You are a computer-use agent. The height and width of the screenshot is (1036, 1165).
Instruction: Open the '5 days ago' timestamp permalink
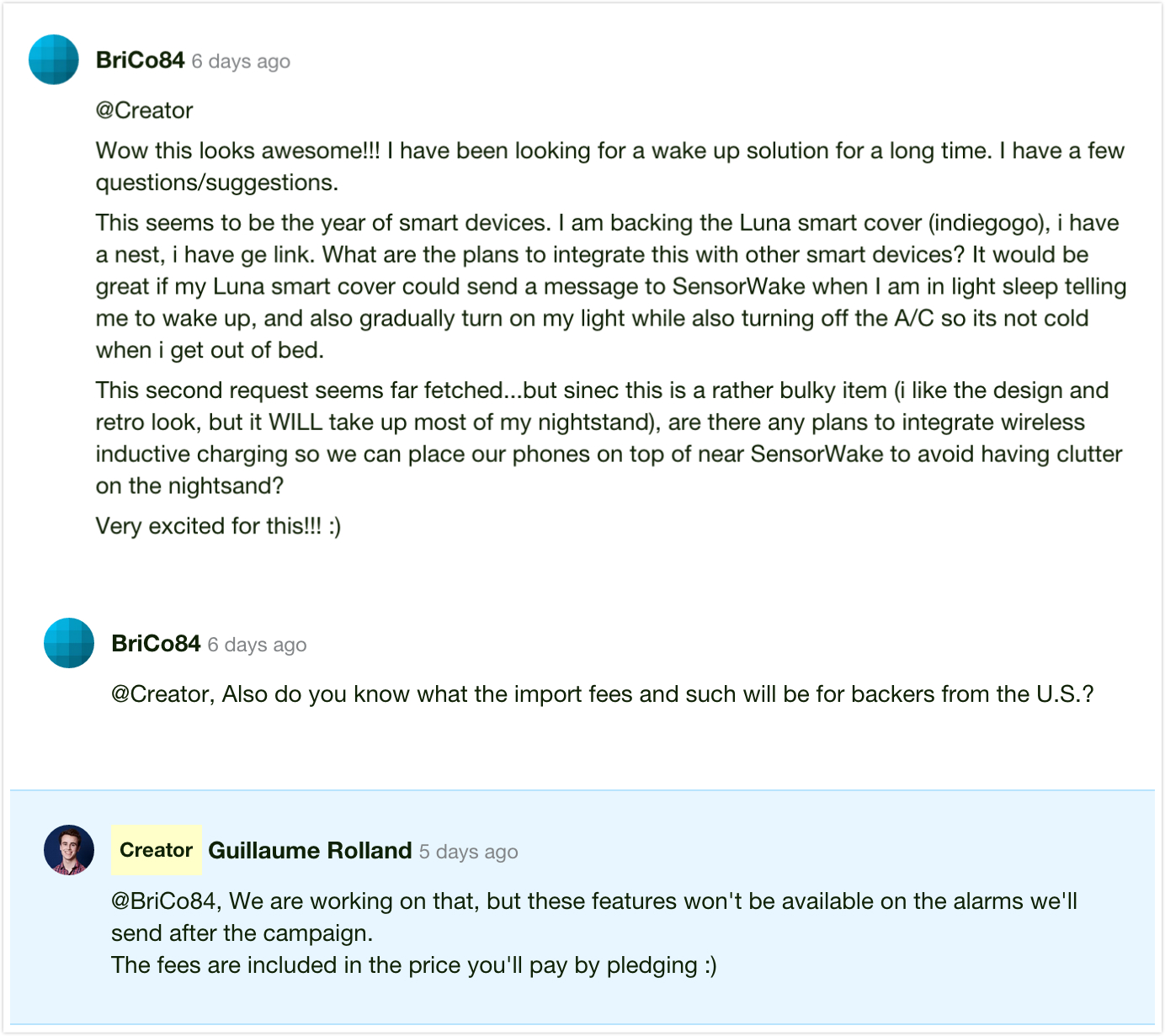pos(468,852)
